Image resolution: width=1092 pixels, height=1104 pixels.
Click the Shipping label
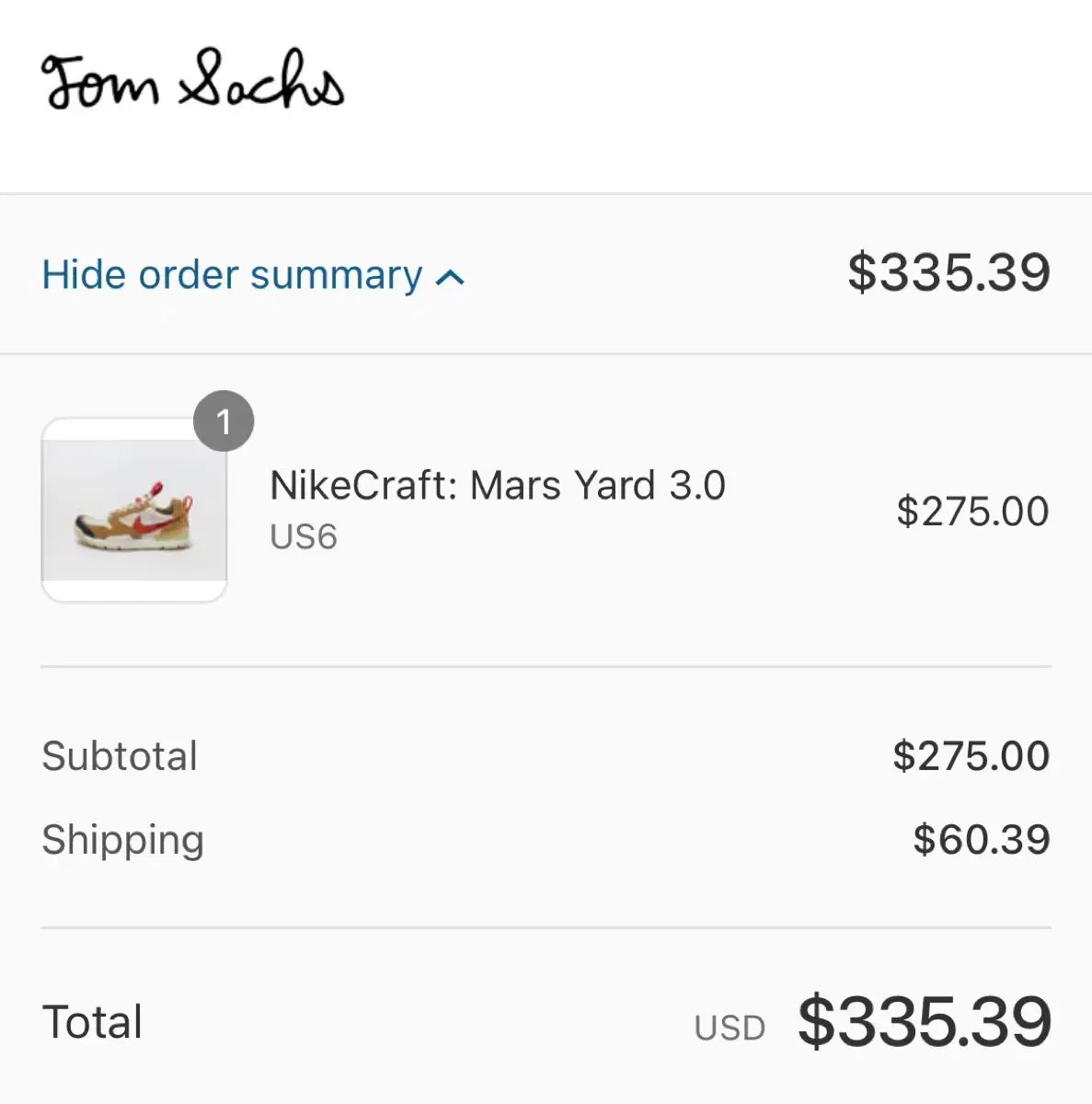point(122,839)
